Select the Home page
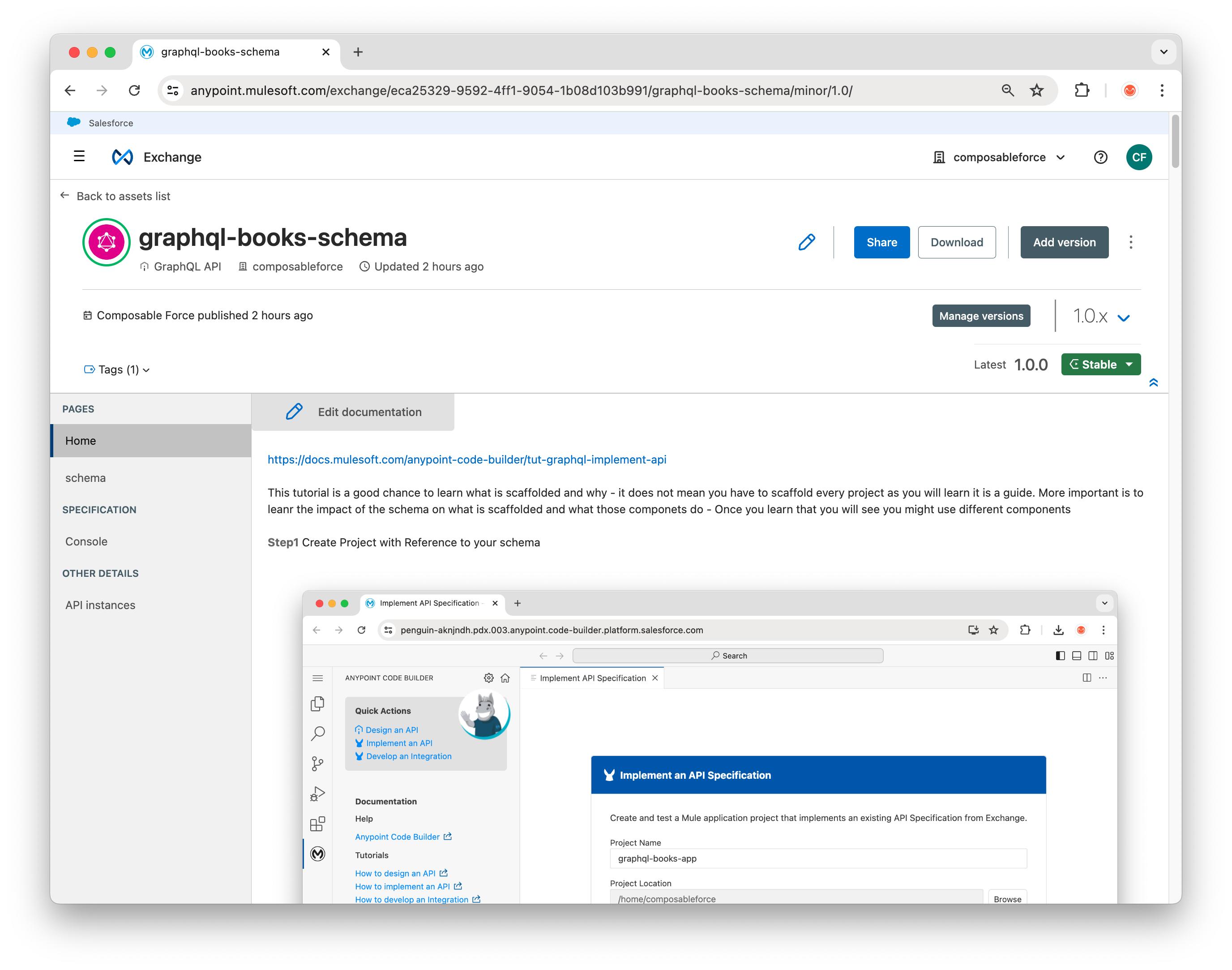Image resolution: width=1232 pixels, height=970 pixels. point(150,441)
